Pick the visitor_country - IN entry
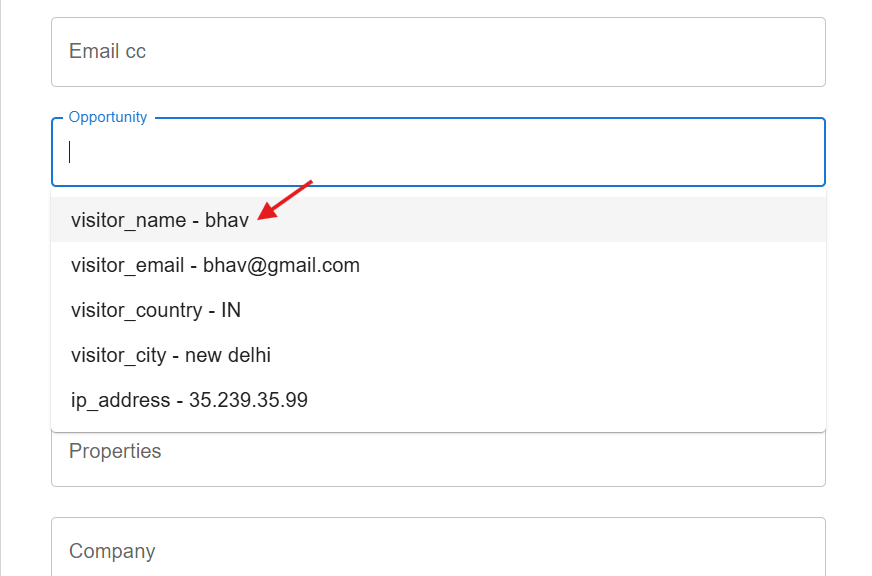The width and height of the screenshot is (872, 576). [x=438, y=310]
